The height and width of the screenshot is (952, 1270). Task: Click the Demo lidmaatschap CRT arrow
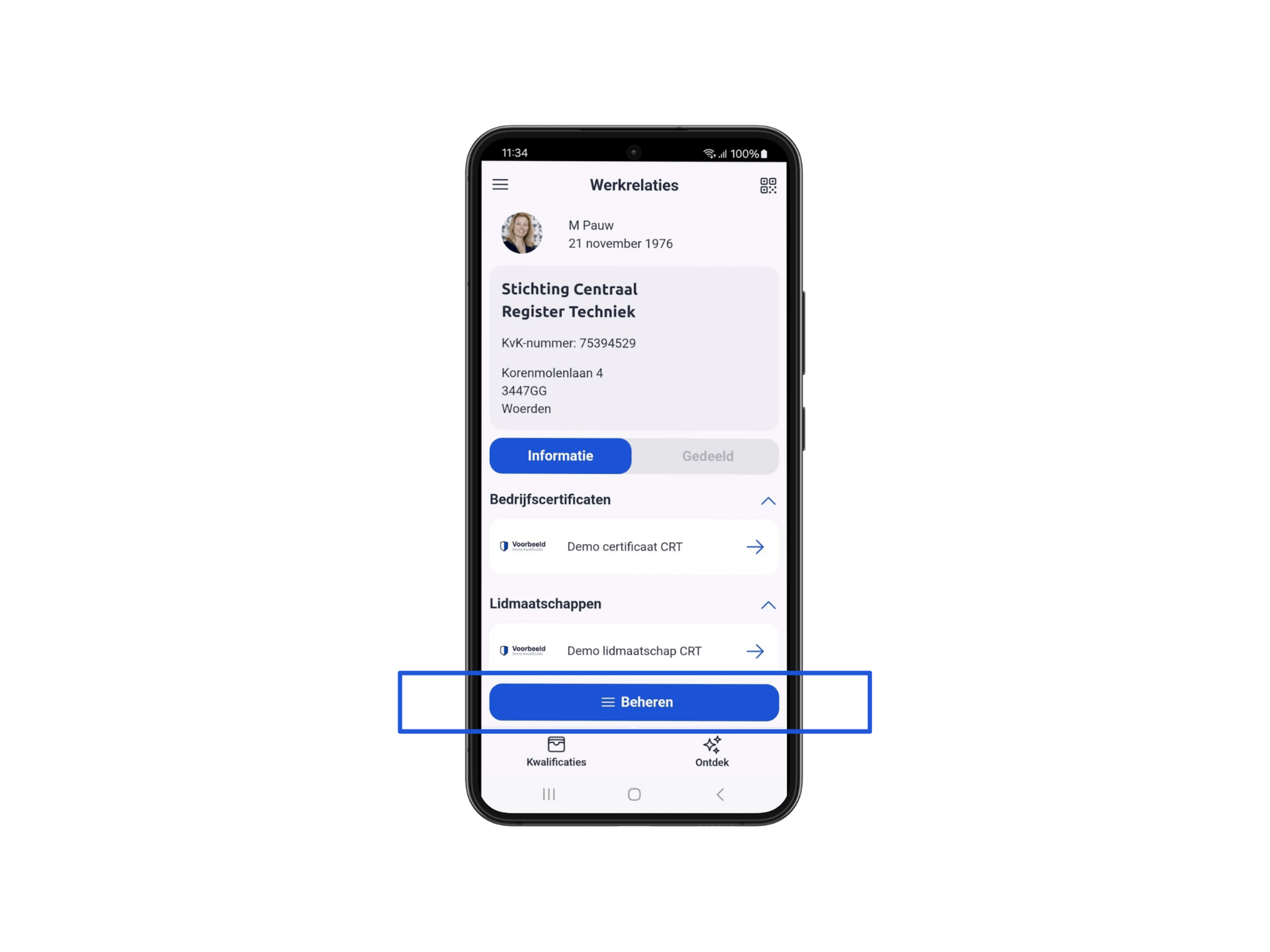[757, 651]
